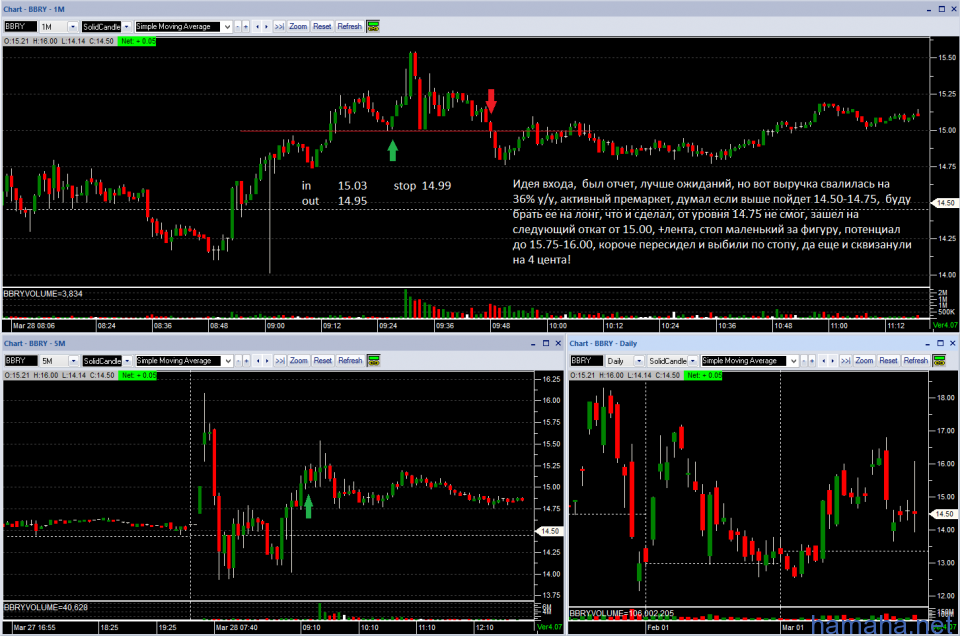Click right arrow in Daily chart toolbar
960x636 pixels.
[833, 361]
